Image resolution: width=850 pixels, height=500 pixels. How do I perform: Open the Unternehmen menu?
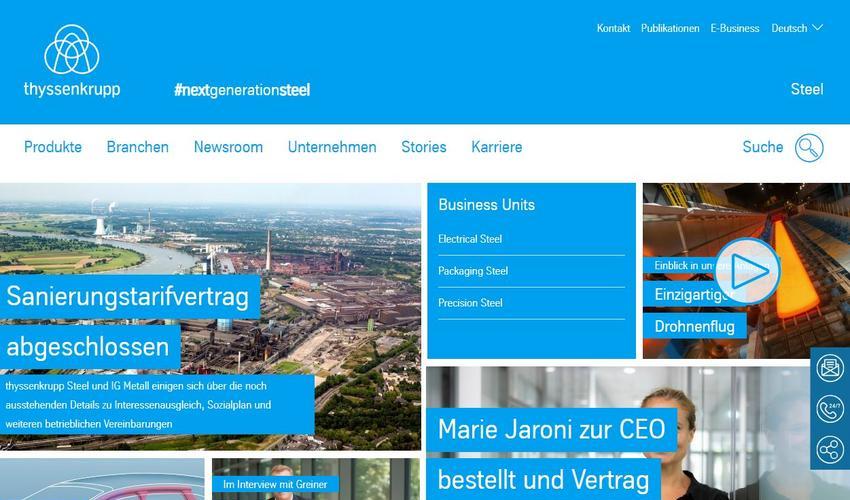pos(332,147)
